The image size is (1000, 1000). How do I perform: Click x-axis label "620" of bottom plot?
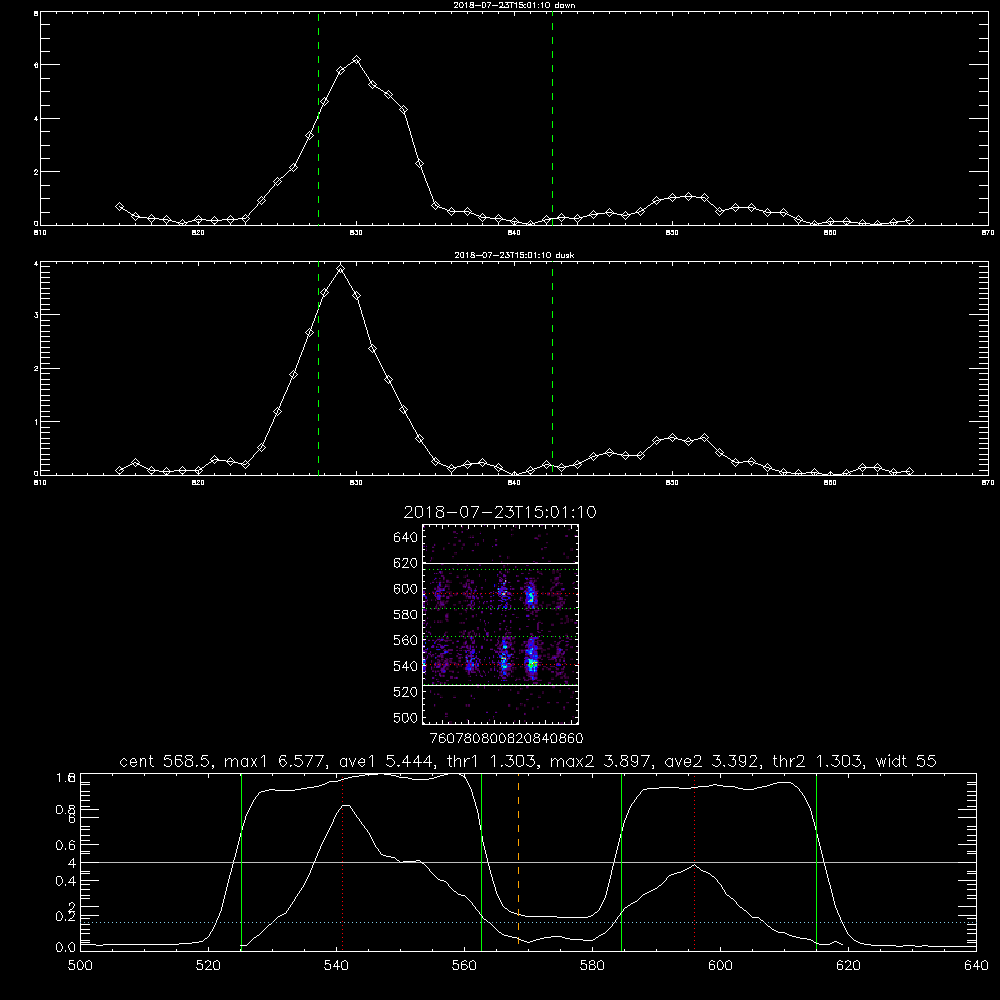(848, 966)
